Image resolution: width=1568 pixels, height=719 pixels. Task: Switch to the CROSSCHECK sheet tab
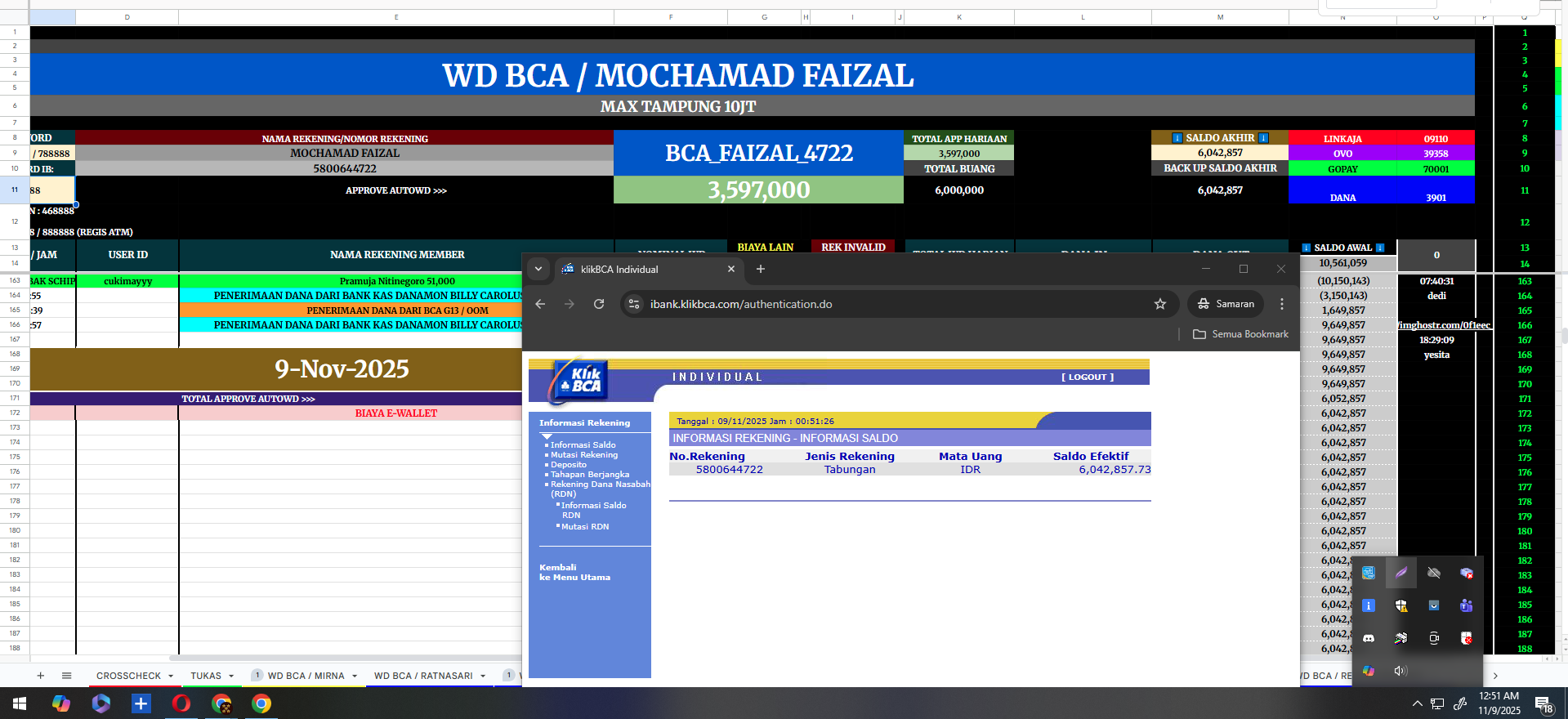(128, 676)
